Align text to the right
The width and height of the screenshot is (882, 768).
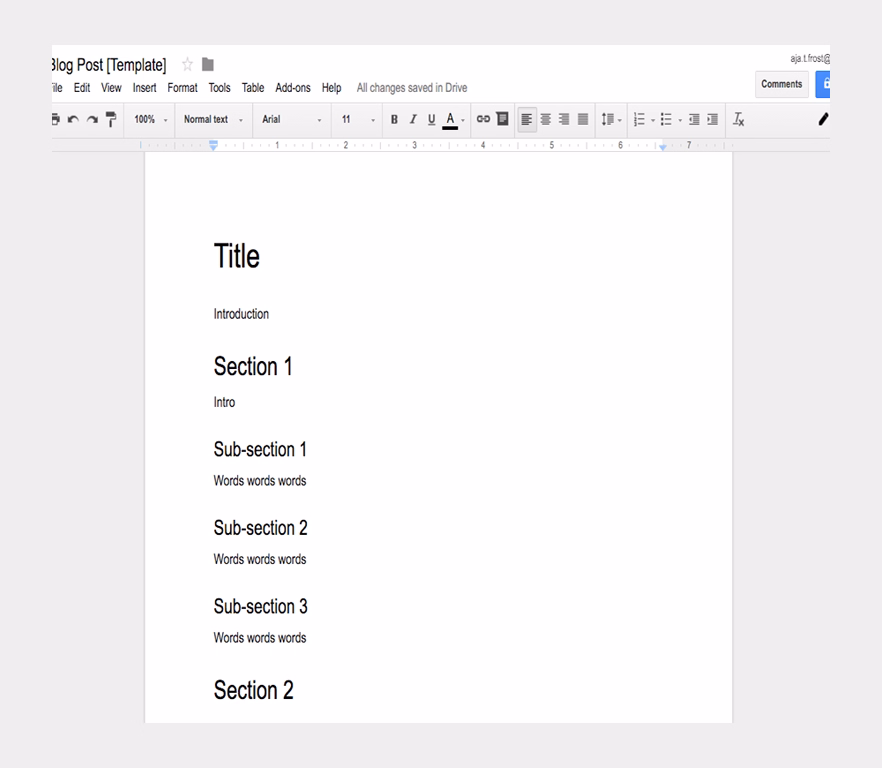[564, 119]
